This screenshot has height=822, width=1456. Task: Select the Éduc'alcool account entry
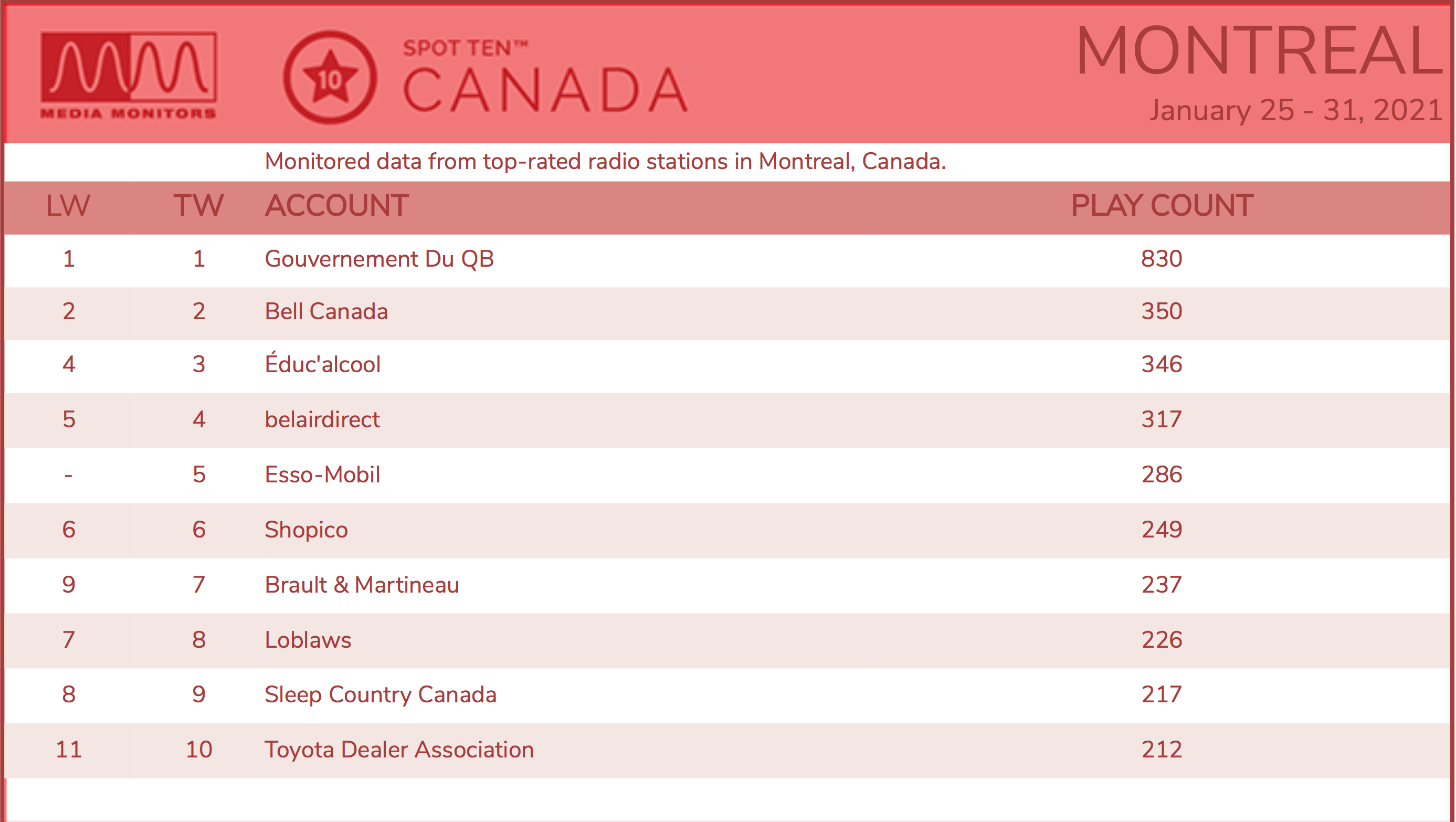click(322, 364)
